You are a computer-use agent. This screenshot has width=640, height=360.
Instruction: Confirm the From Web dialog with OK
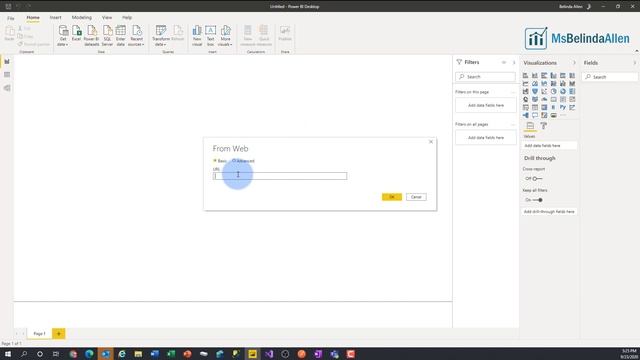pos(392,197)
